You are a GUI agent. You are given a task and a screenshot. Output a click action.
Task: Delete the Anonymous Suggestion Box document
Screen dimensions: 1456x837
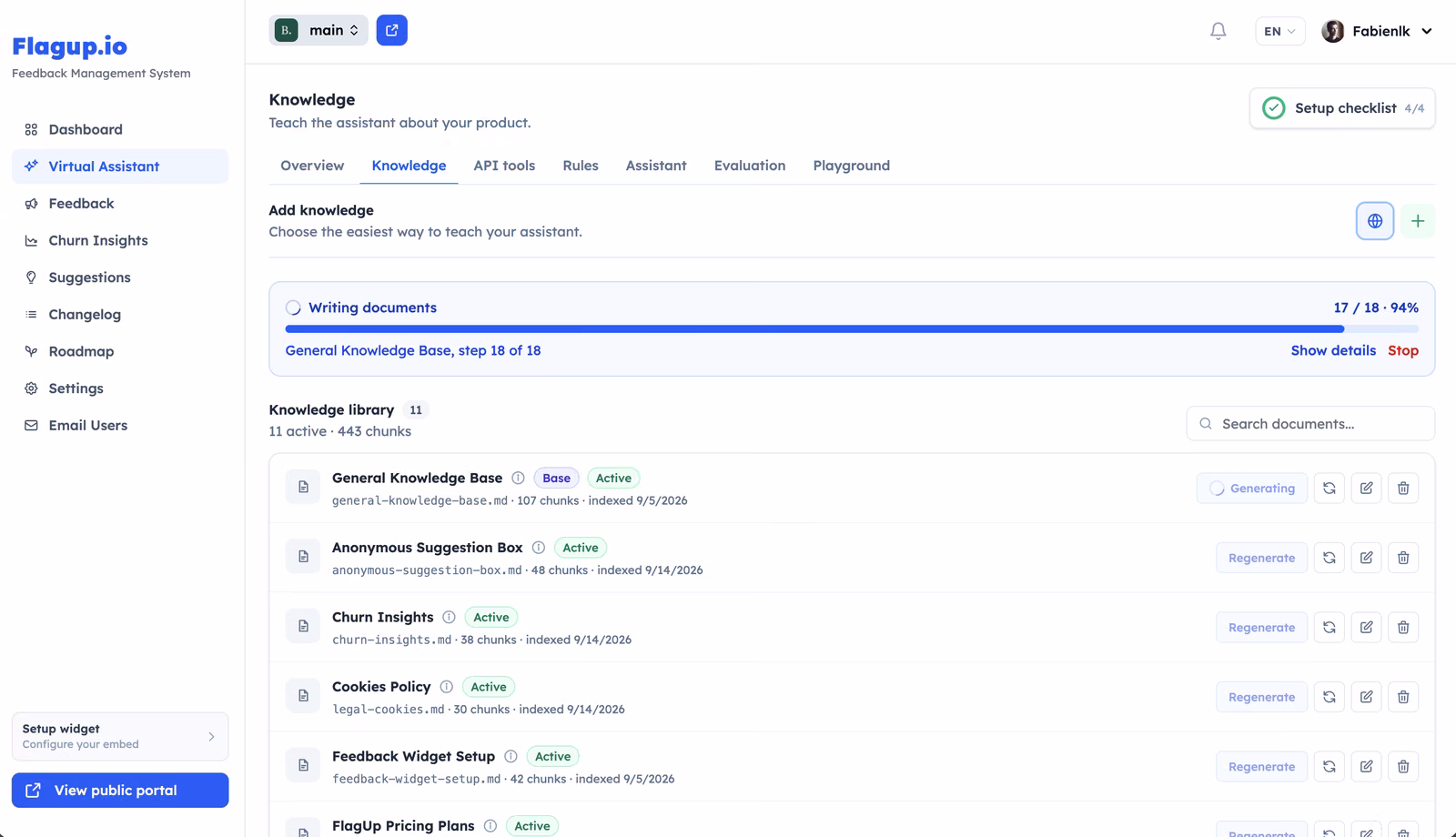point(1403,558)
